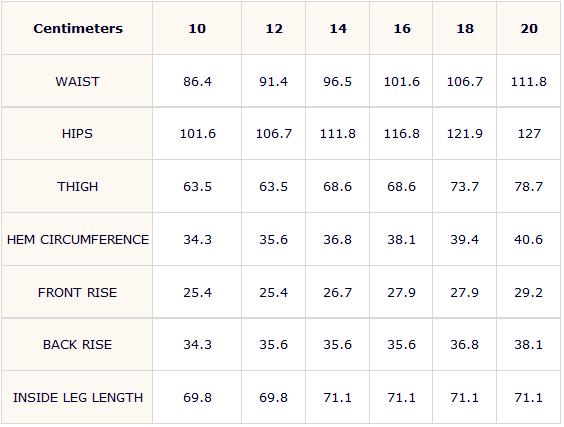
Task: Click the BACK RISE row label
Action: 77,345
